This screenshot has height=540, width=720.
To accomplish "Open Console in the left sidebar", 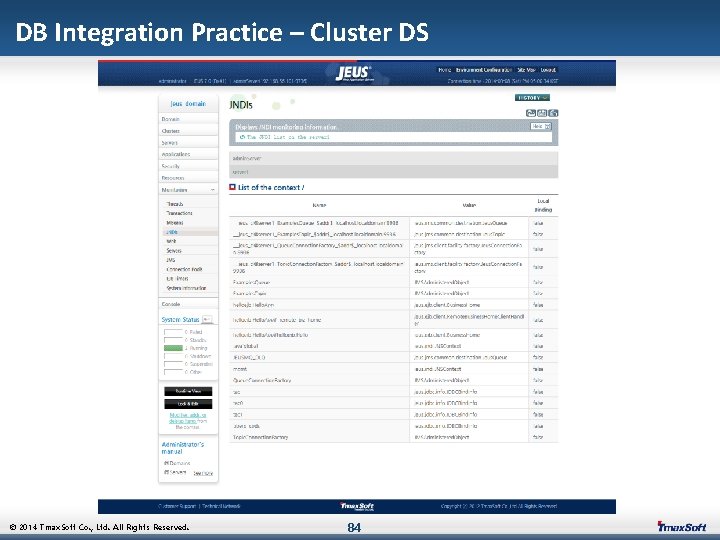I will click(188, 304).
